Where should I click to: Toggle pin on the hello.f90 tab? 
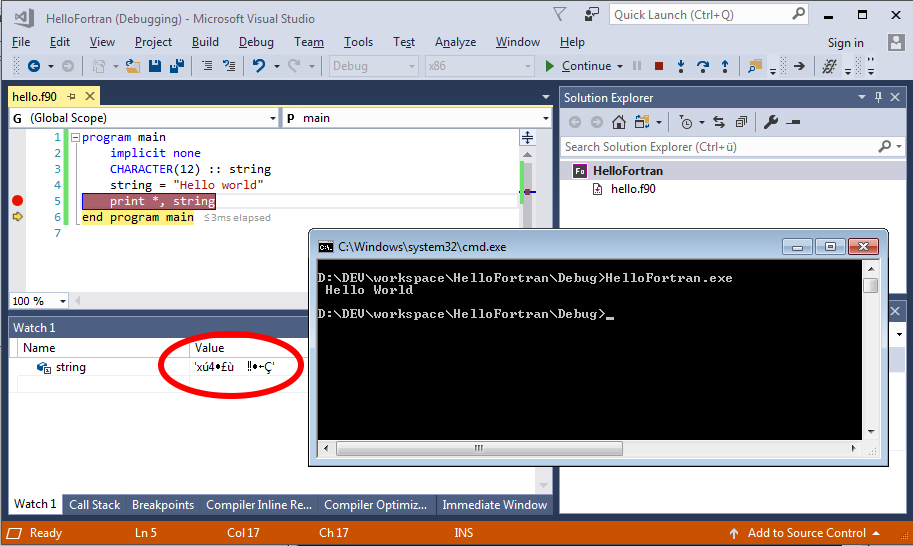(72, 97)
